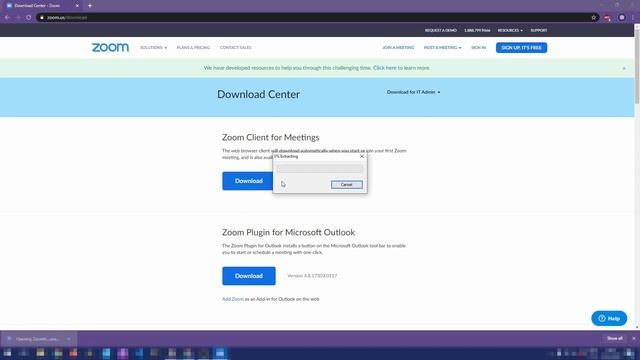Open a new browser tab with plus
Viewport: 640px width, 360px height.
click(x=90, y=6)
